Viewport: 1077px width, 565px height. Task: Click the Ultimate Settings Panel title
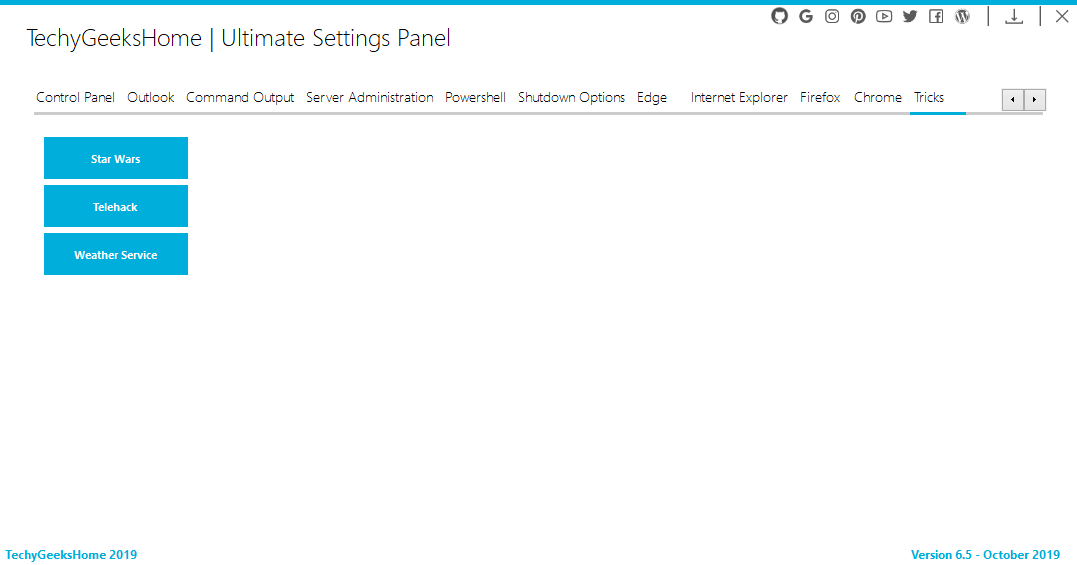[x=336, y=38]
